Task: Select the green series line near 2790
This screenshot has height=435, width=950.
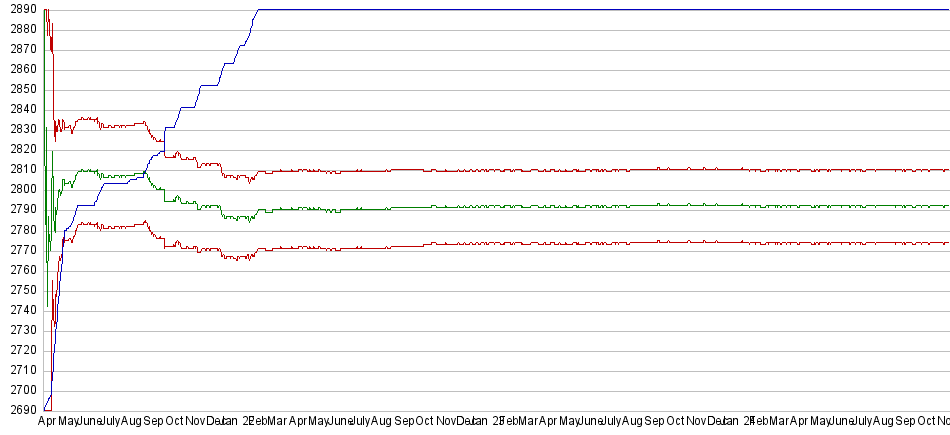Action: (600, 206)
